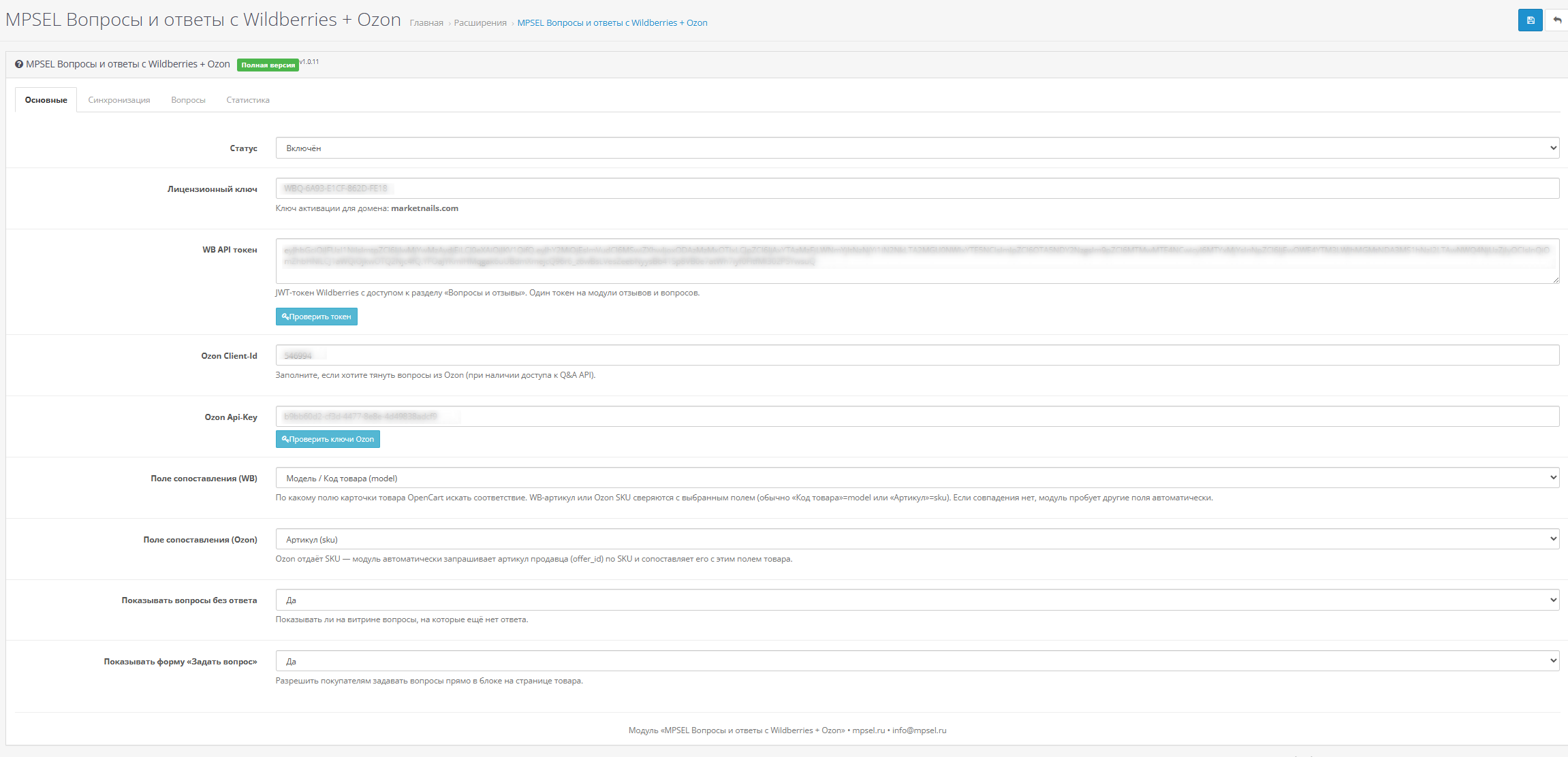Click the marketnails.com domain text
Image resolution: width=1568 pixels, height=757 pixels.
(x=424, y=208)
